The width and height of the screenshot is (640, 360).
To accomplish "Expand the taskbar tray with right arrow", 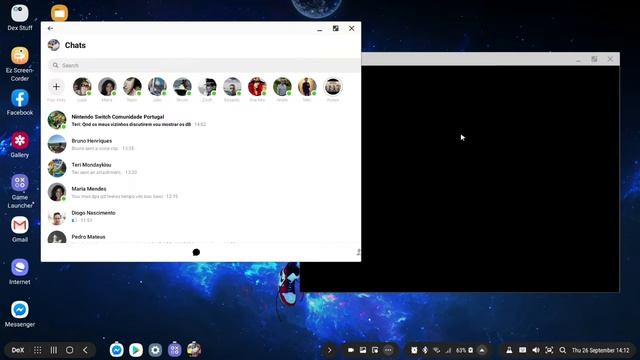I will (329, 350).
